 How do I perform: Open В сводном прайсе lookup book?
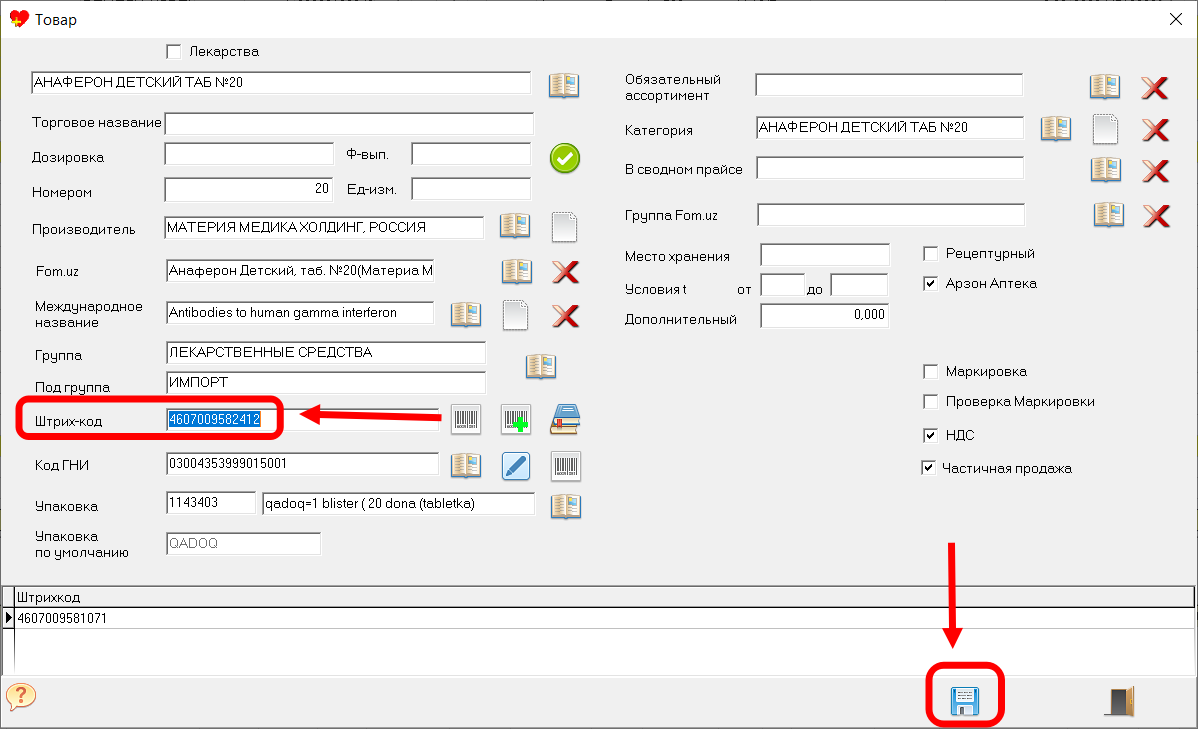click(x=1106, y=170)
